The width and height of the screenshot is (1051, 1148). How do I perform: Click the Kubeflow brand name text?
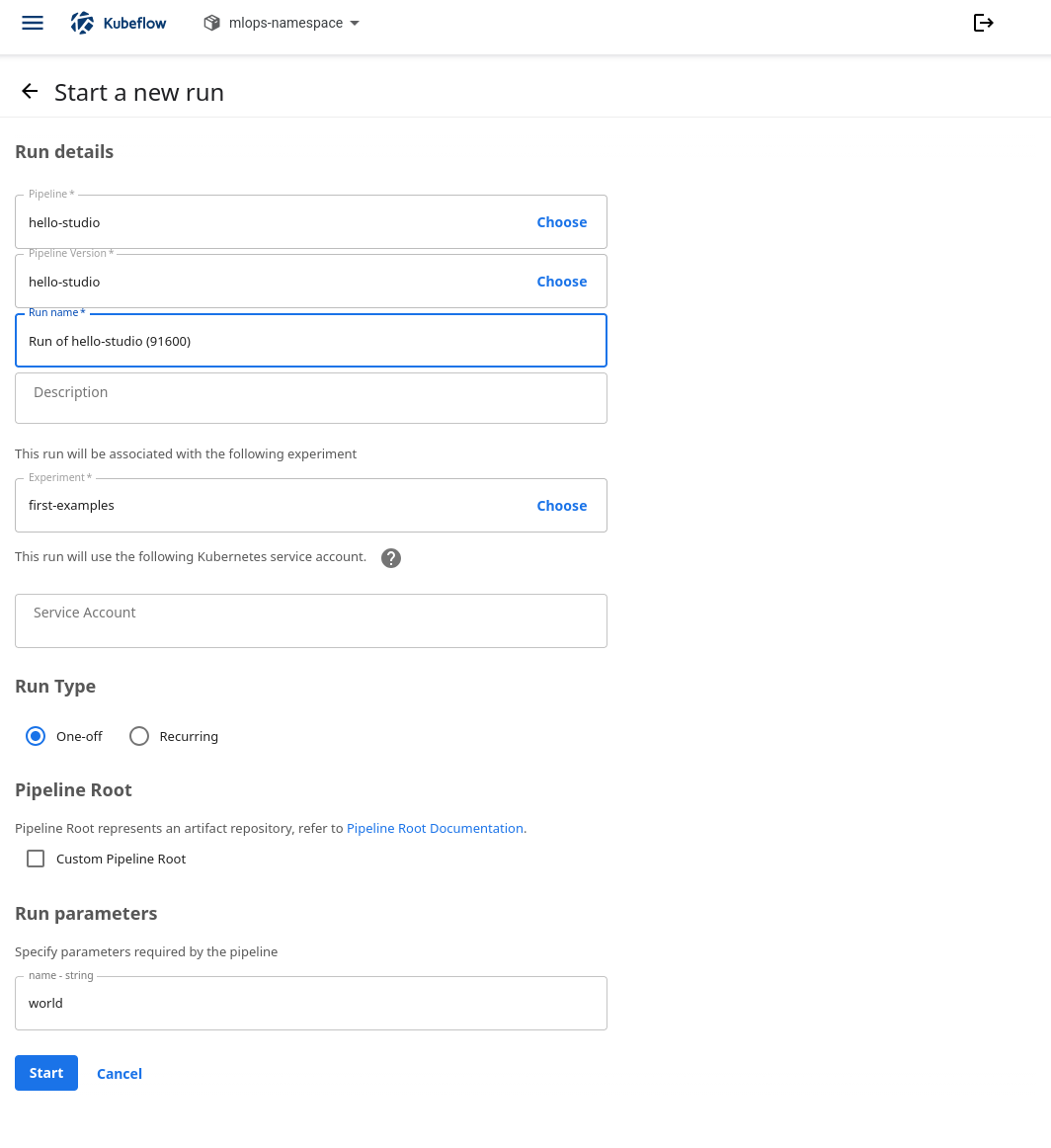click(x=134, y=23)
